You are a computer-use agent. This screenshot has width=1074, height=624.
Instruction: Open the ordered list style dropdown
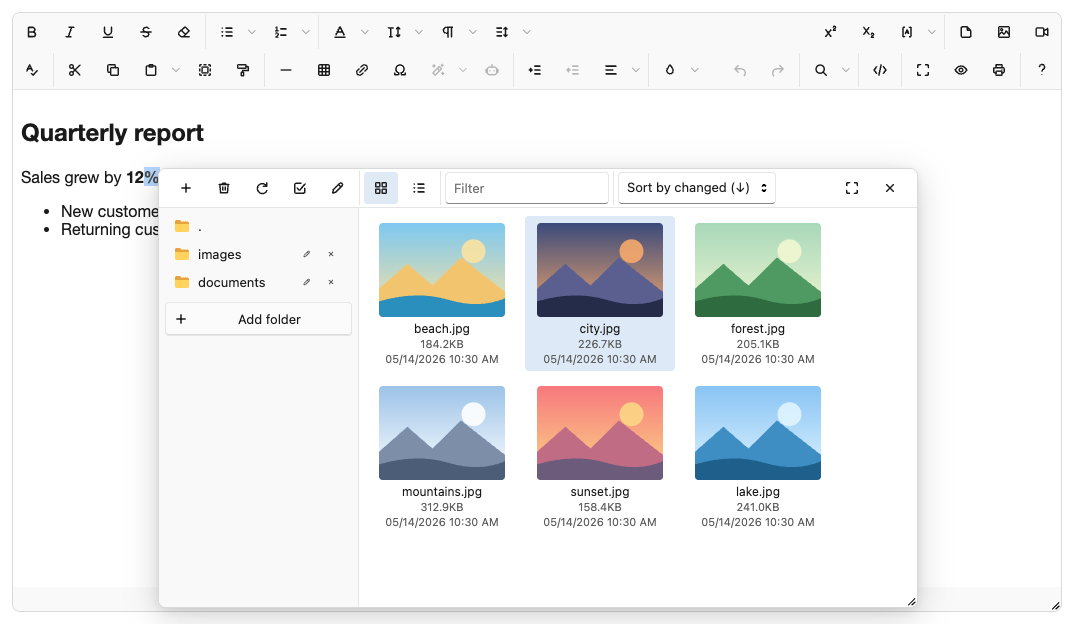305,32
